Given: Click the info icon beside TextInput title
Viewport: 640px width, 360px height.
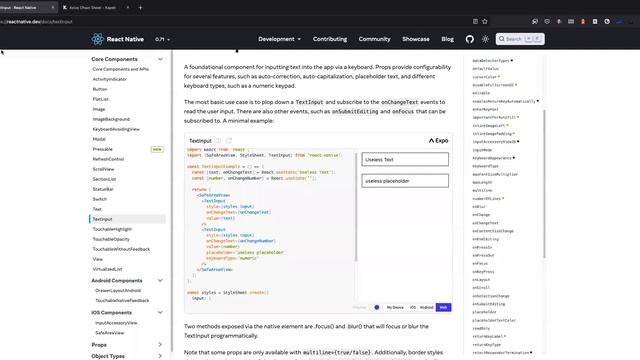Looking at the screenshot, I should 218,140.
